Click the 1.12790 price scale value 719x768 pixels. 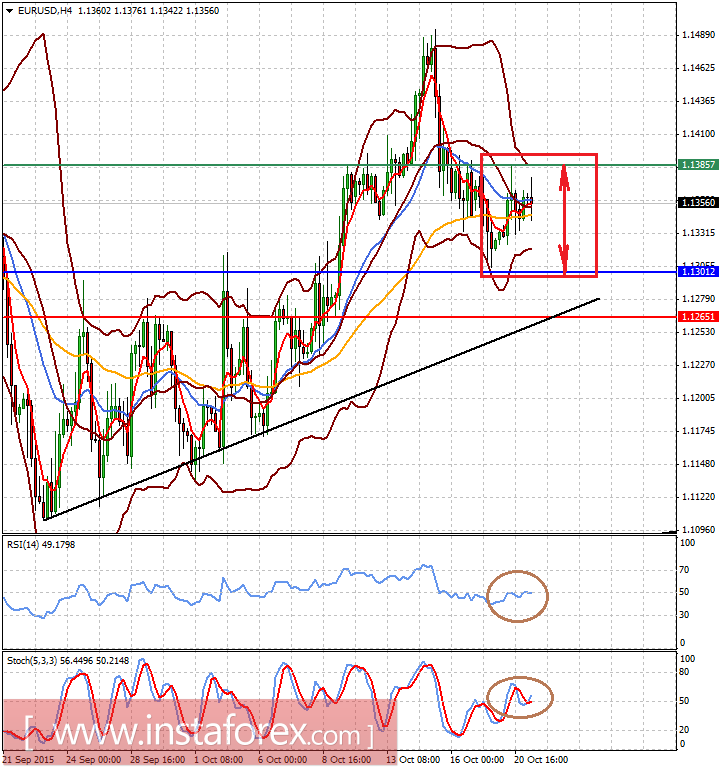coord(698,299)
